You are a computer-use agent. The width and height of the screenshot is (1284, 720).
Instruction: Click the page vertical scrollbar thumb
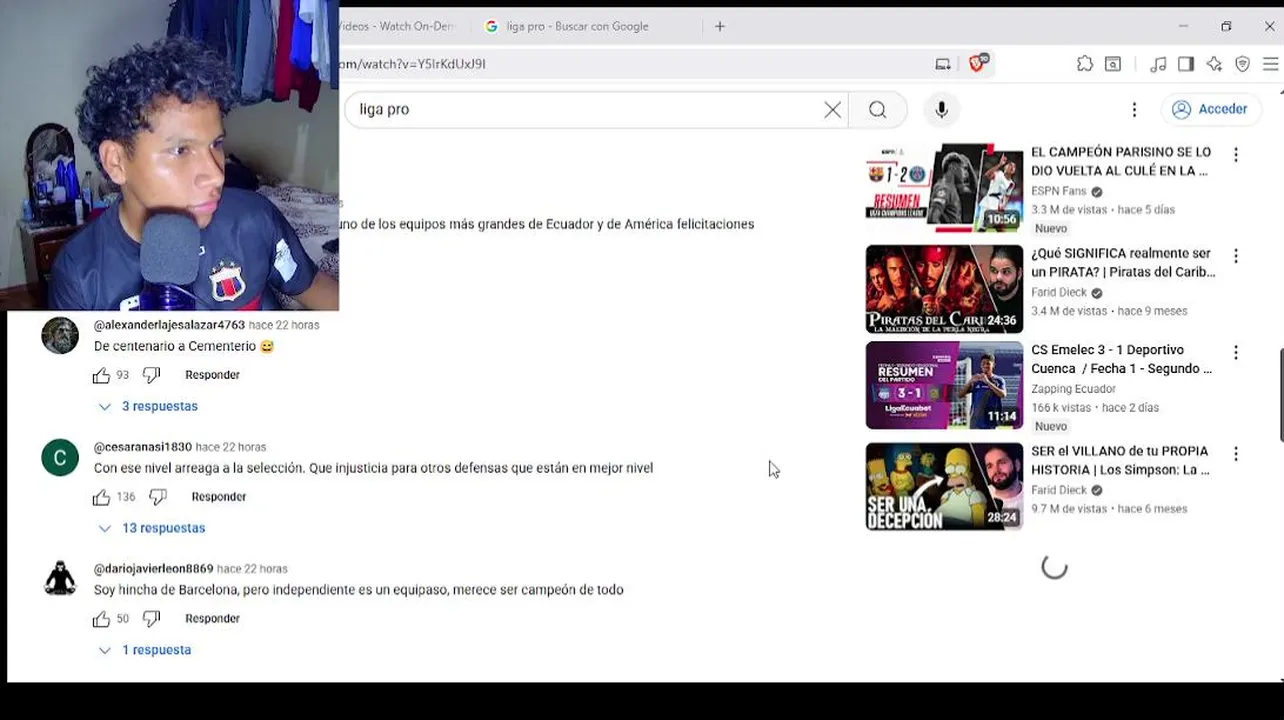pyautogui.click(x=1280, y=395)
